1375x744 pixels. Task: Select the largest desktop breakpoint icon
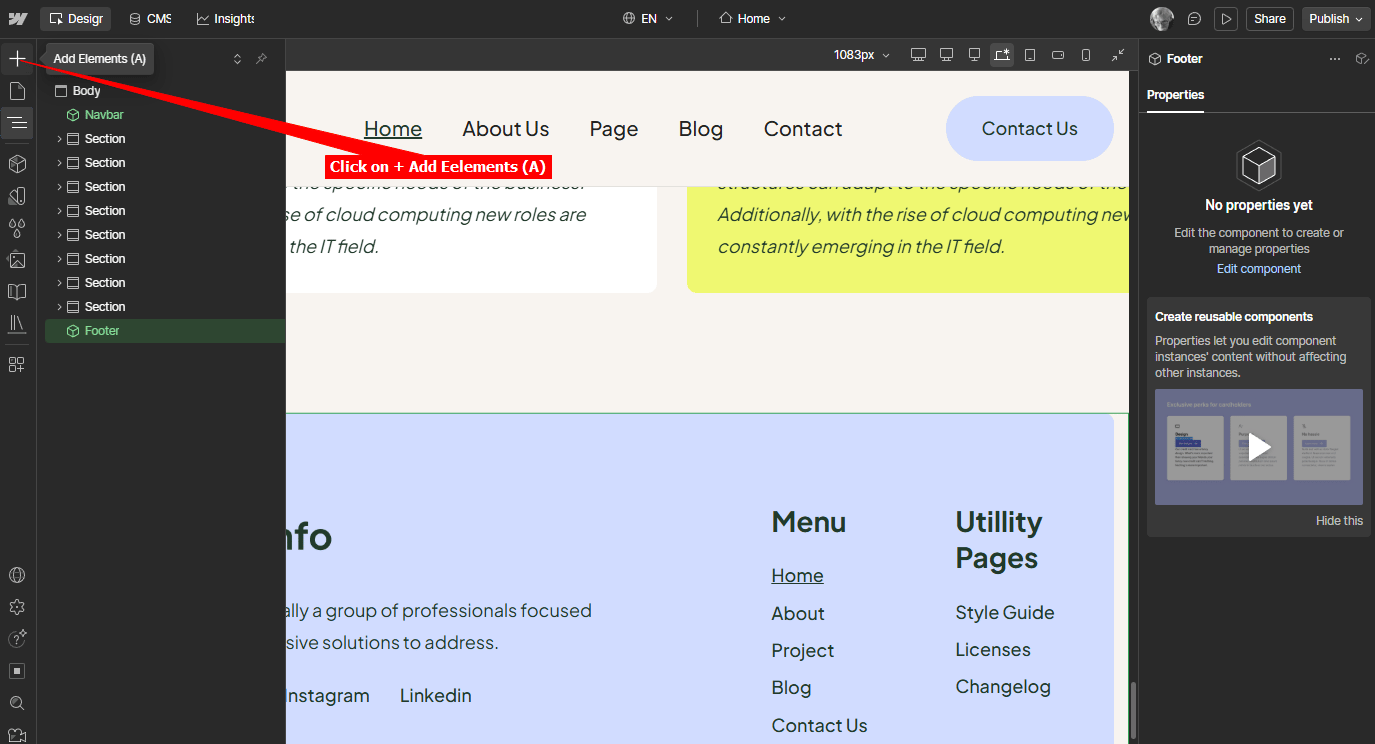click(x=918, y=55)
